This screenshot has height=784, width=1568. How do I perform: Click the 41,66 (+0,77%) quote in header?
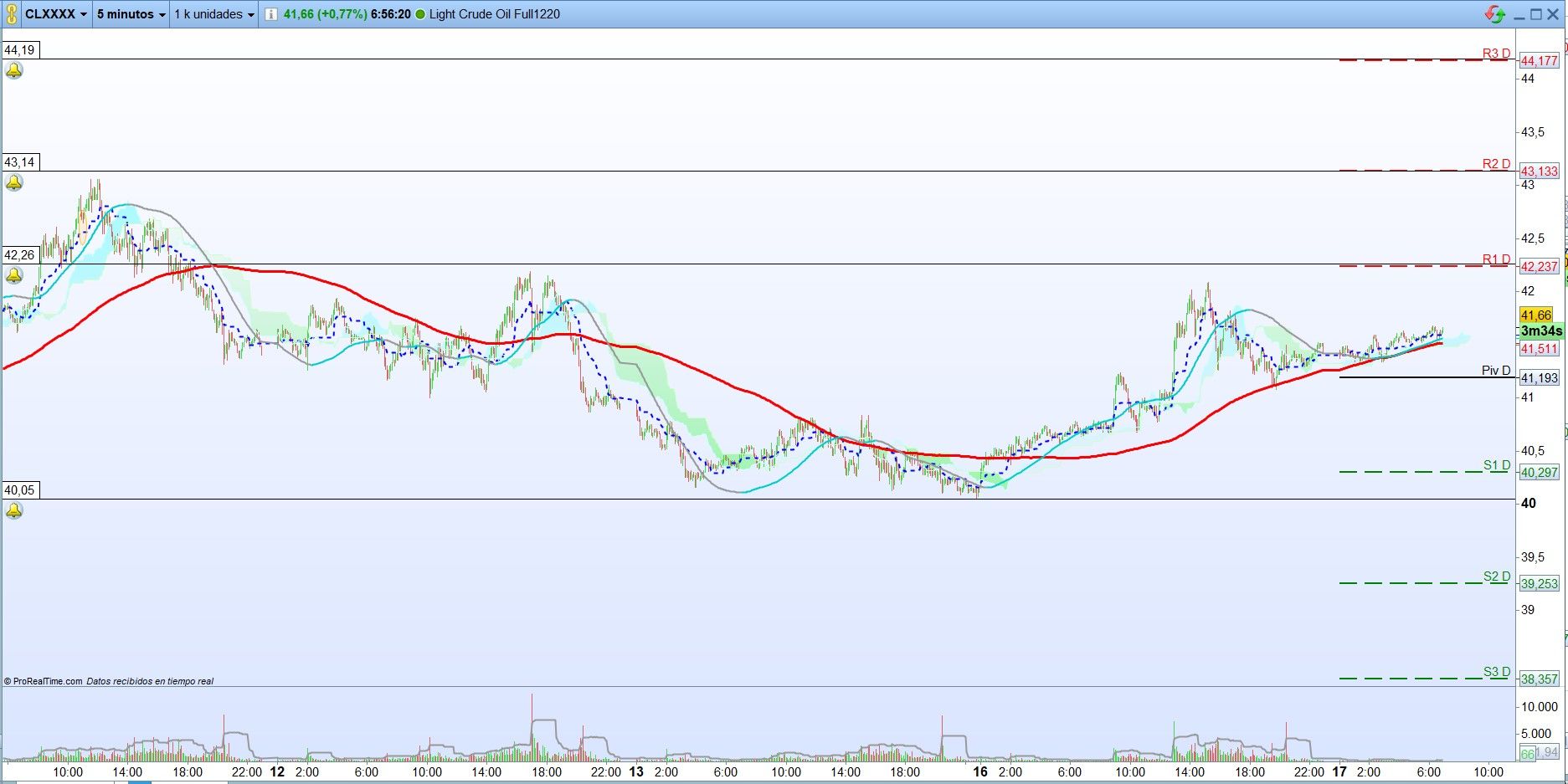(x=325, y=14)
